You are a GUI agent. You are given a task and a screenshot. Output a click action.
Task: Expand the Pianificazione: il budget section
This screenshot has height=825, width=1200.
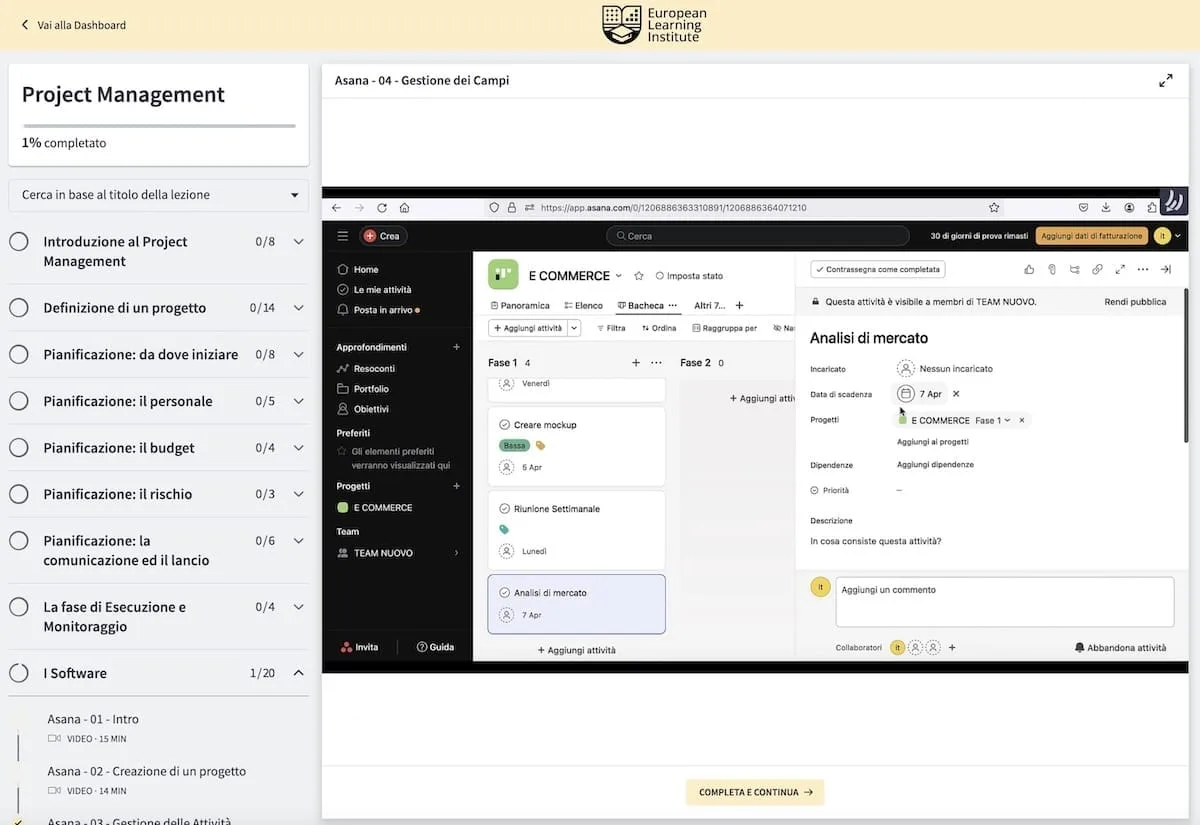298,448
